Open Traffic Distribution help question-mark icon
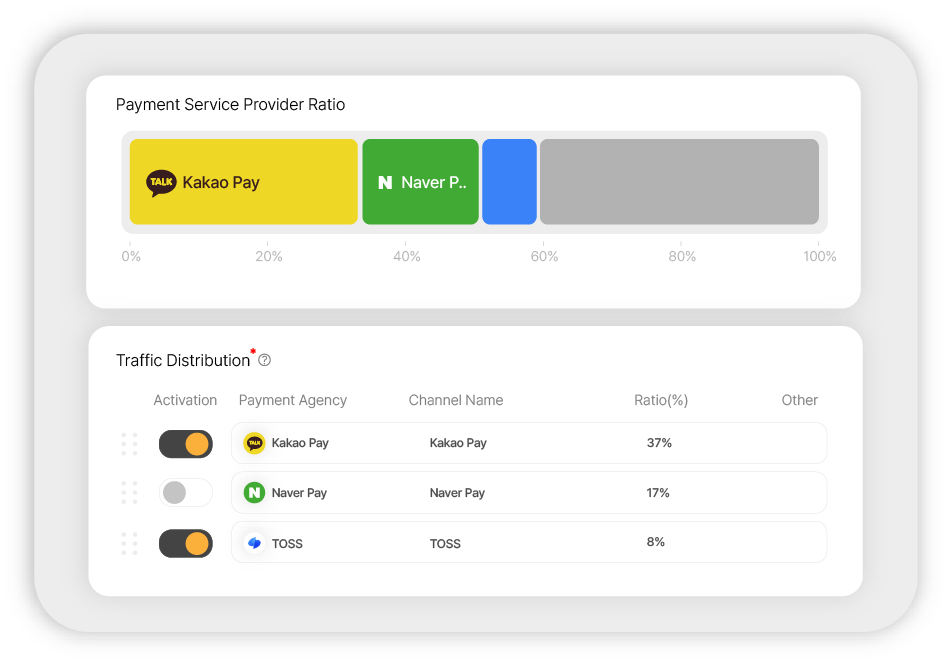 (x=265, y=360)
